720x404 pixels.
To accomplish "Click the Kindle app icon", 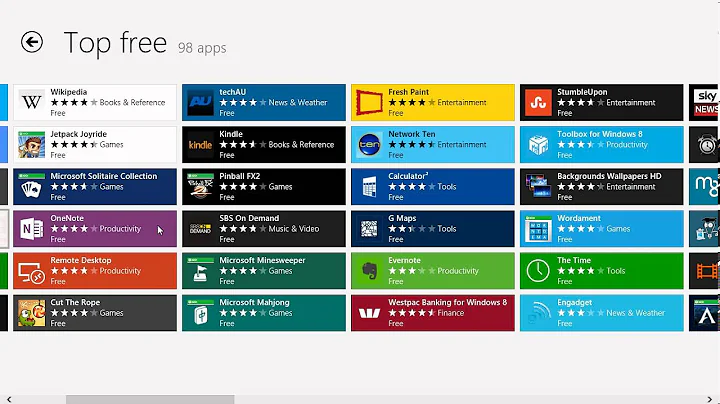I will pos(201,145).
